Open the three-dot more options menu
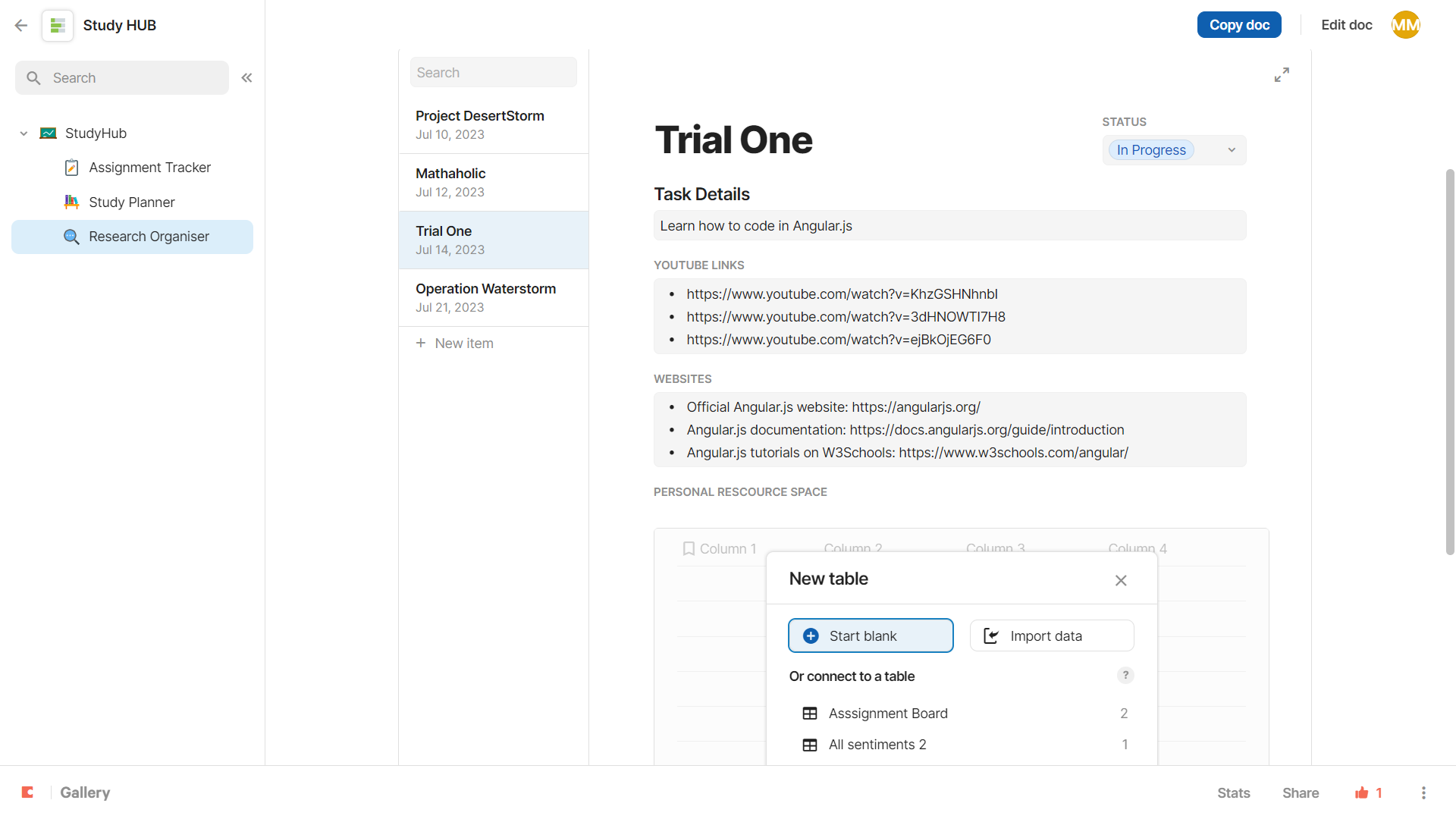This screenshot has width=1456, height=819. 1423,792
